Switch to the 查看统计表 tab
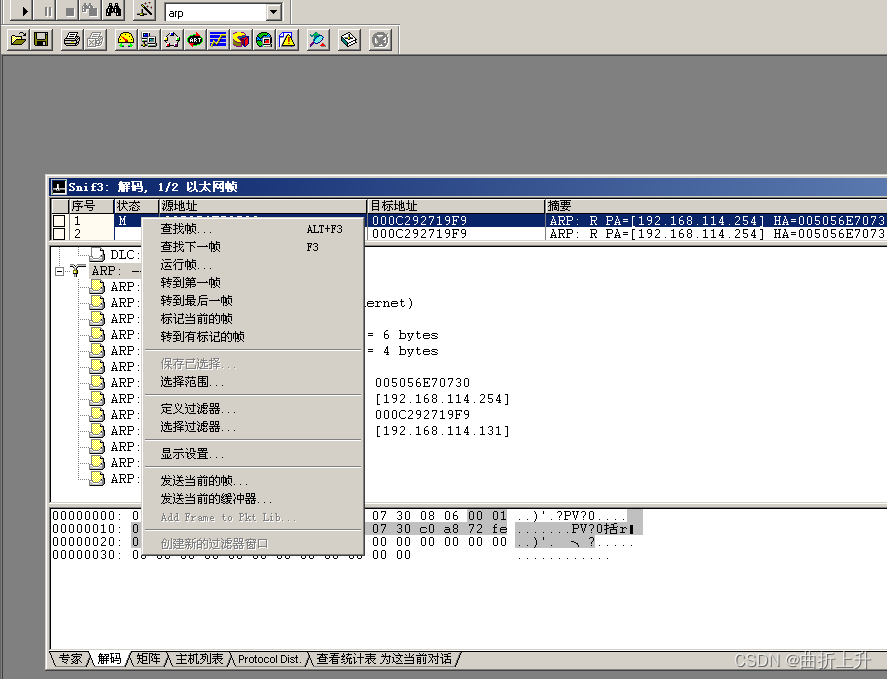 tap(384, 659)
